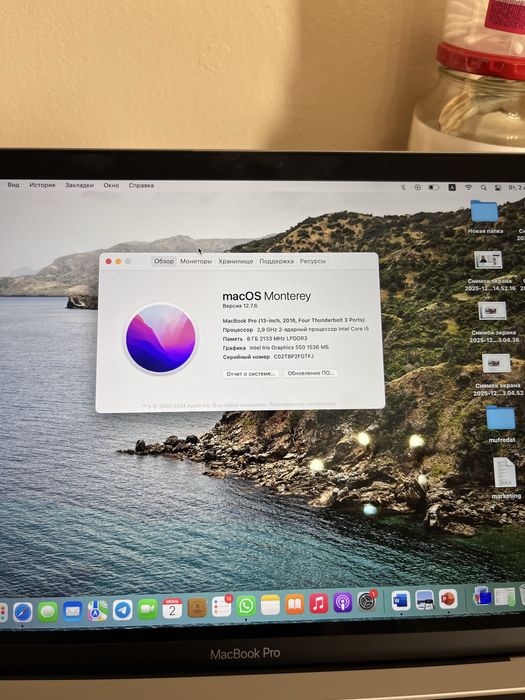Open PowerPoint from the Dock

tap(448, 599)
